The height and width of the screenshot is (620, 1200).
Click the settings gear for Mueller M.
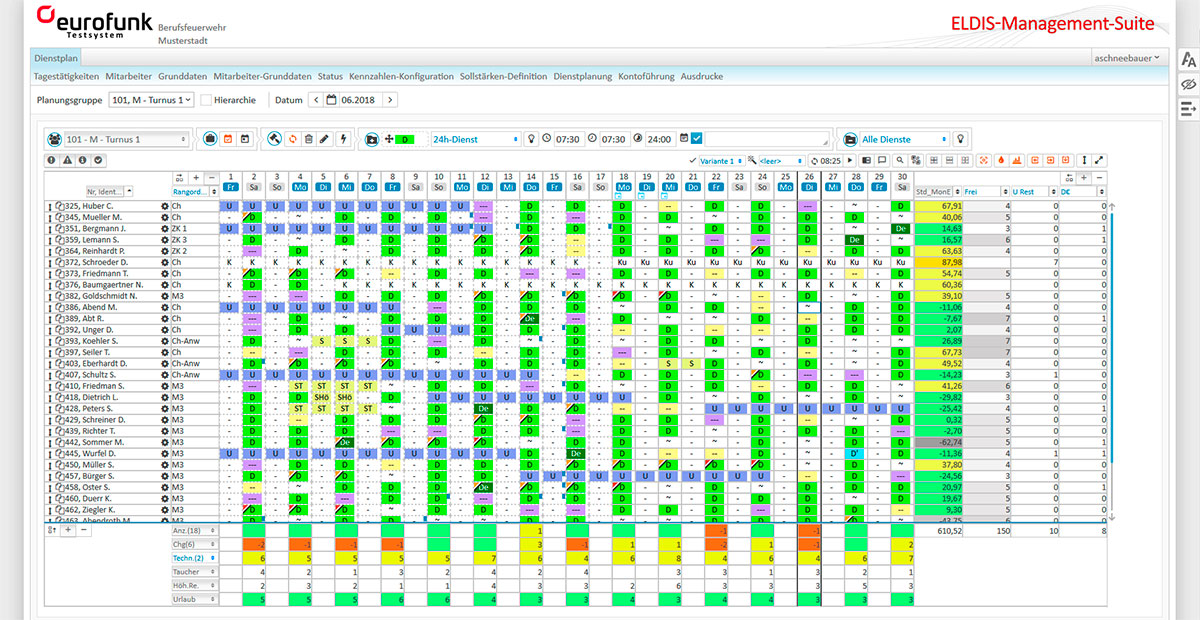tap(166, 217)
